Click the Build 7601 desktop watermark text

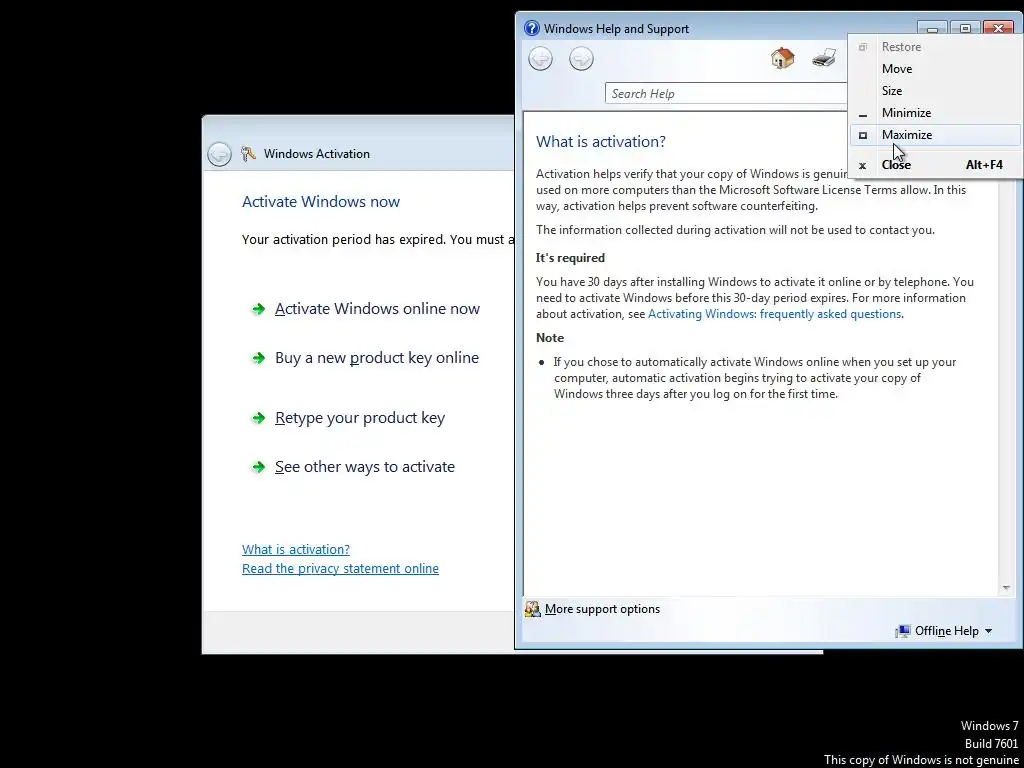pos(991,744)
